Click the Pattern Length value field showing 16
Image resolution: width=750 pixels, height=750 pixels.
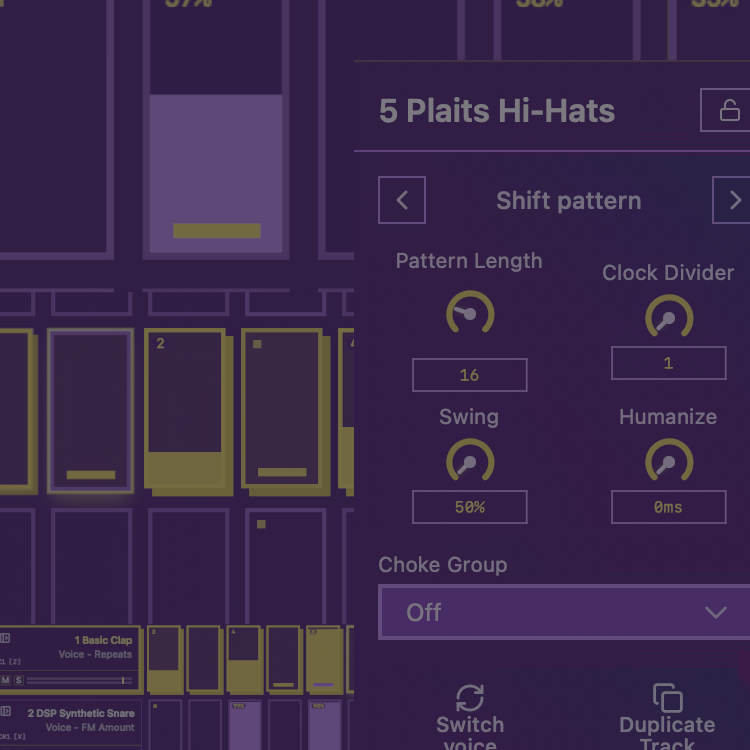(470, 375)
